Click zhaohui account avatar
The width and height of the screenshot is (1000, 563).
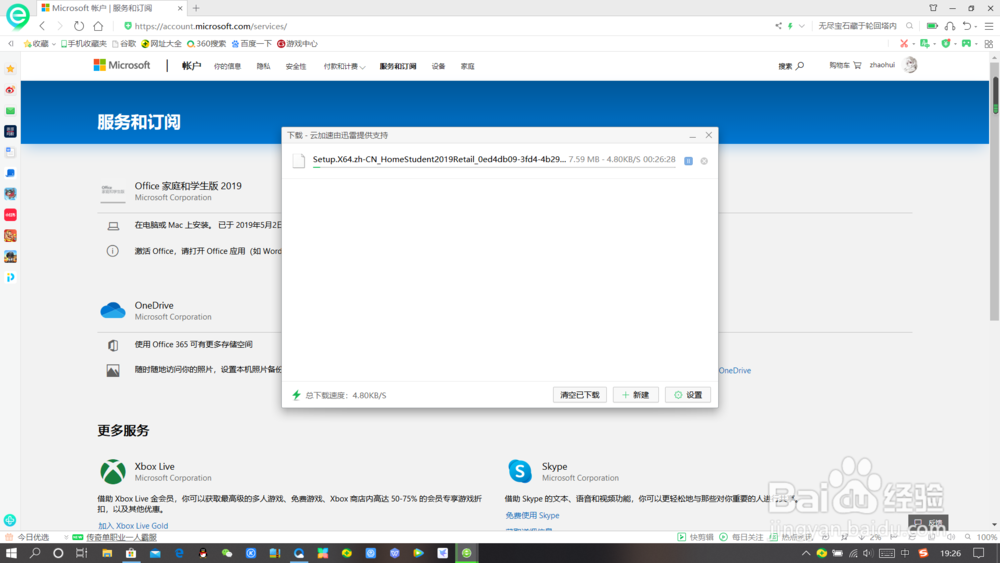[x=910, y=65]
